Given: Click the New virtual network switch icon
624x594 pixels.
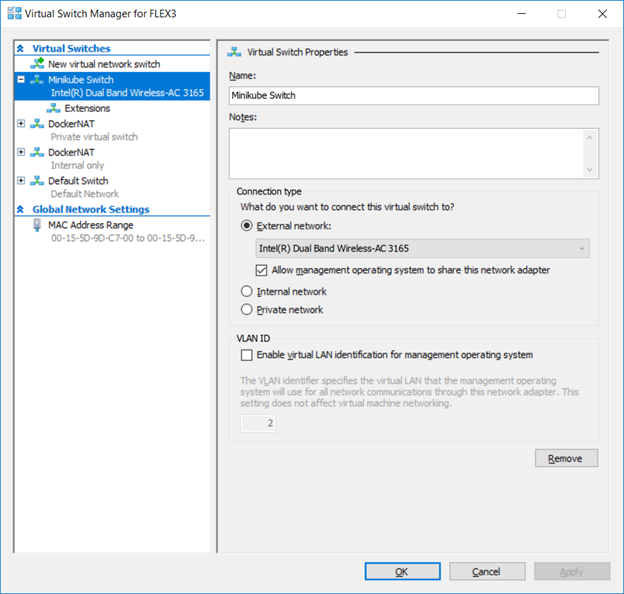Looking at the screenshot, I should coord(37,64).
